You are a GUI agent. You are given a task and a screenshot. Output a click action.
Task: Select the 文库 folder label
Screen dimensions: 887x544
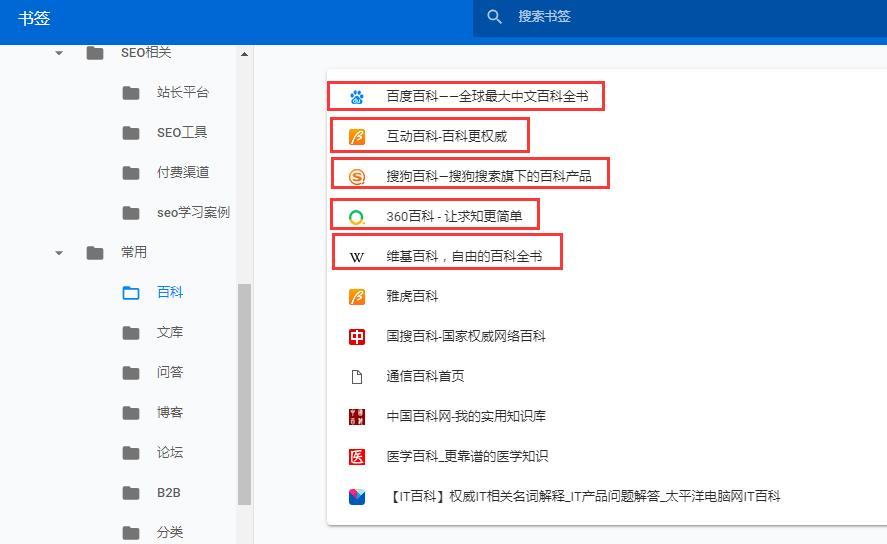coord(170,333)
